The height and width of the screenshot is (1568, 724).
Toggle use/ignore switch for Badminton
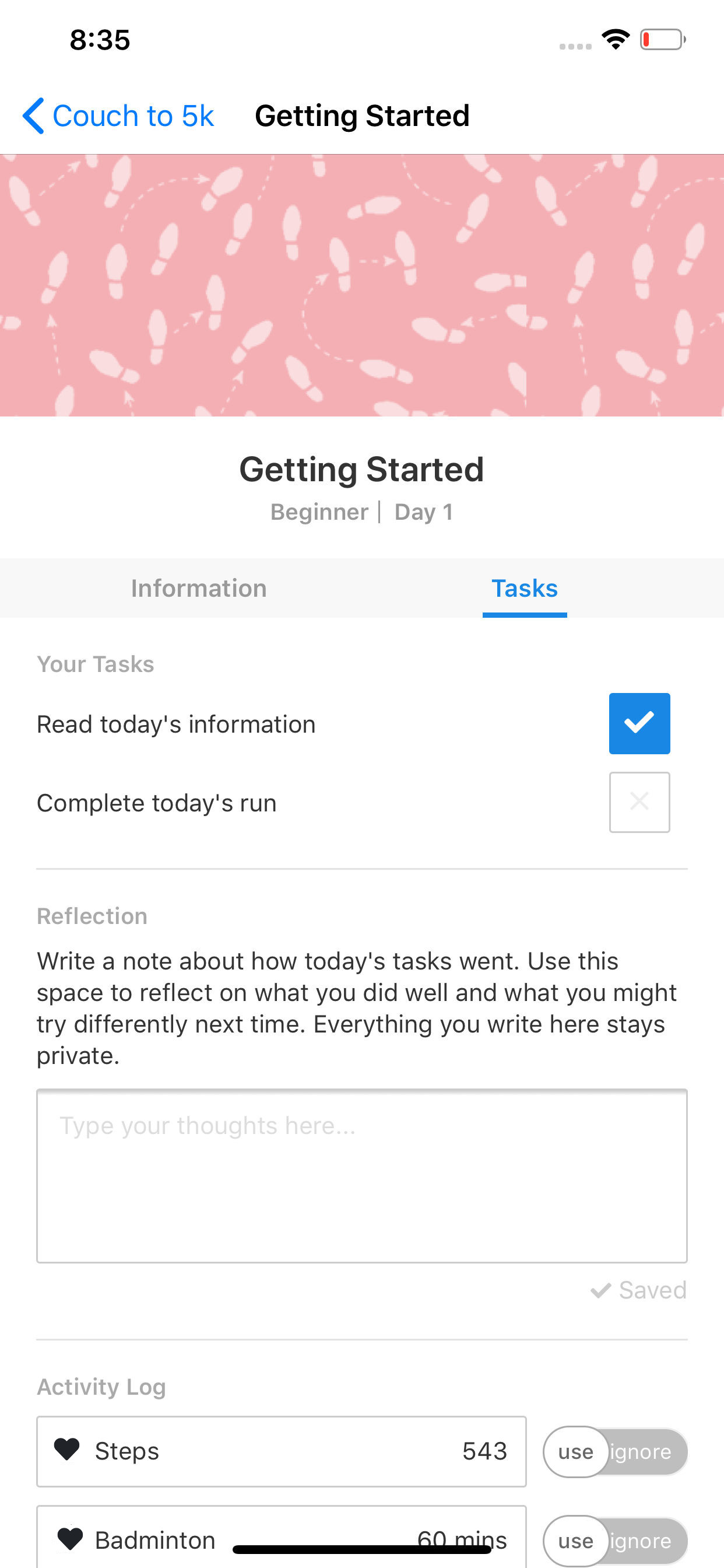tap(614, 1540)
